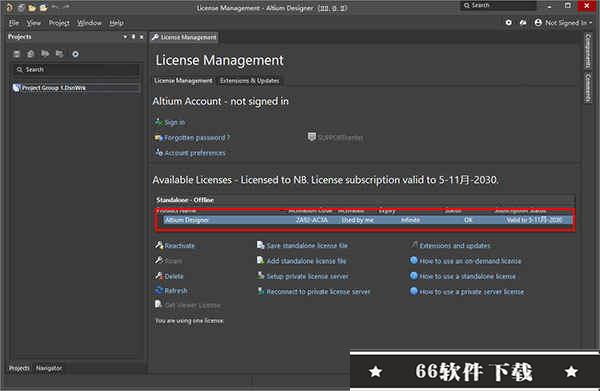Select the Altium Designer license row
This screenshot has height=391, width=600.
[367, 220]
